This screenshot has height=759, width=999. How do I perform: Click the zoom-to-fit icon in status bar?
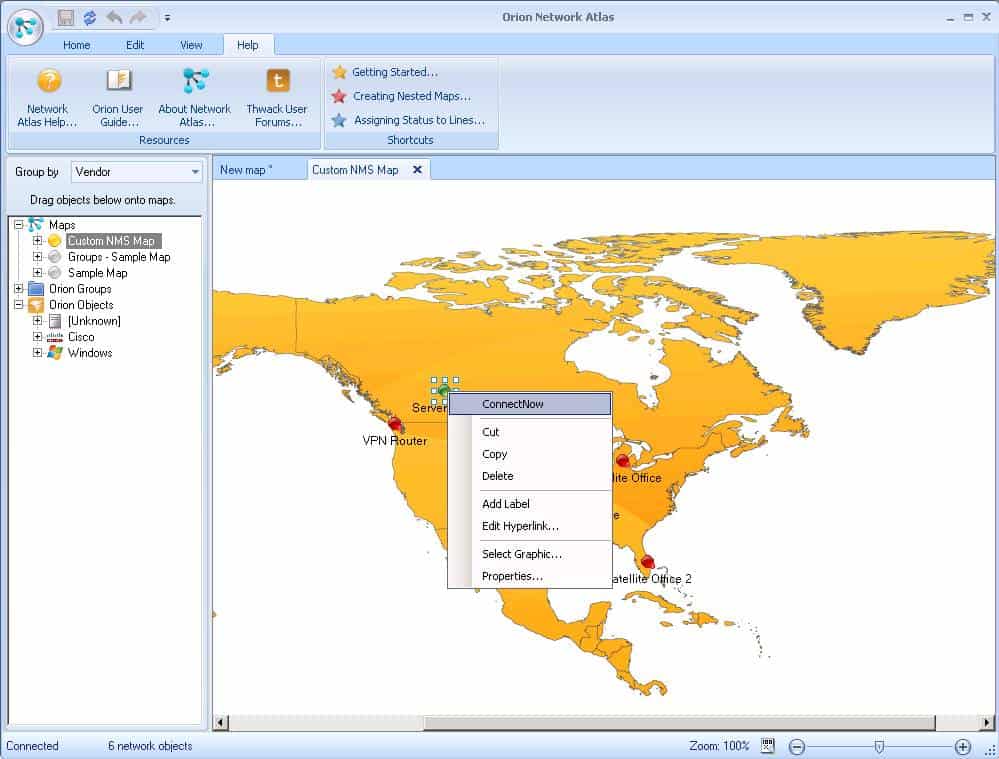pyautogui.click(x=768, y=746)
